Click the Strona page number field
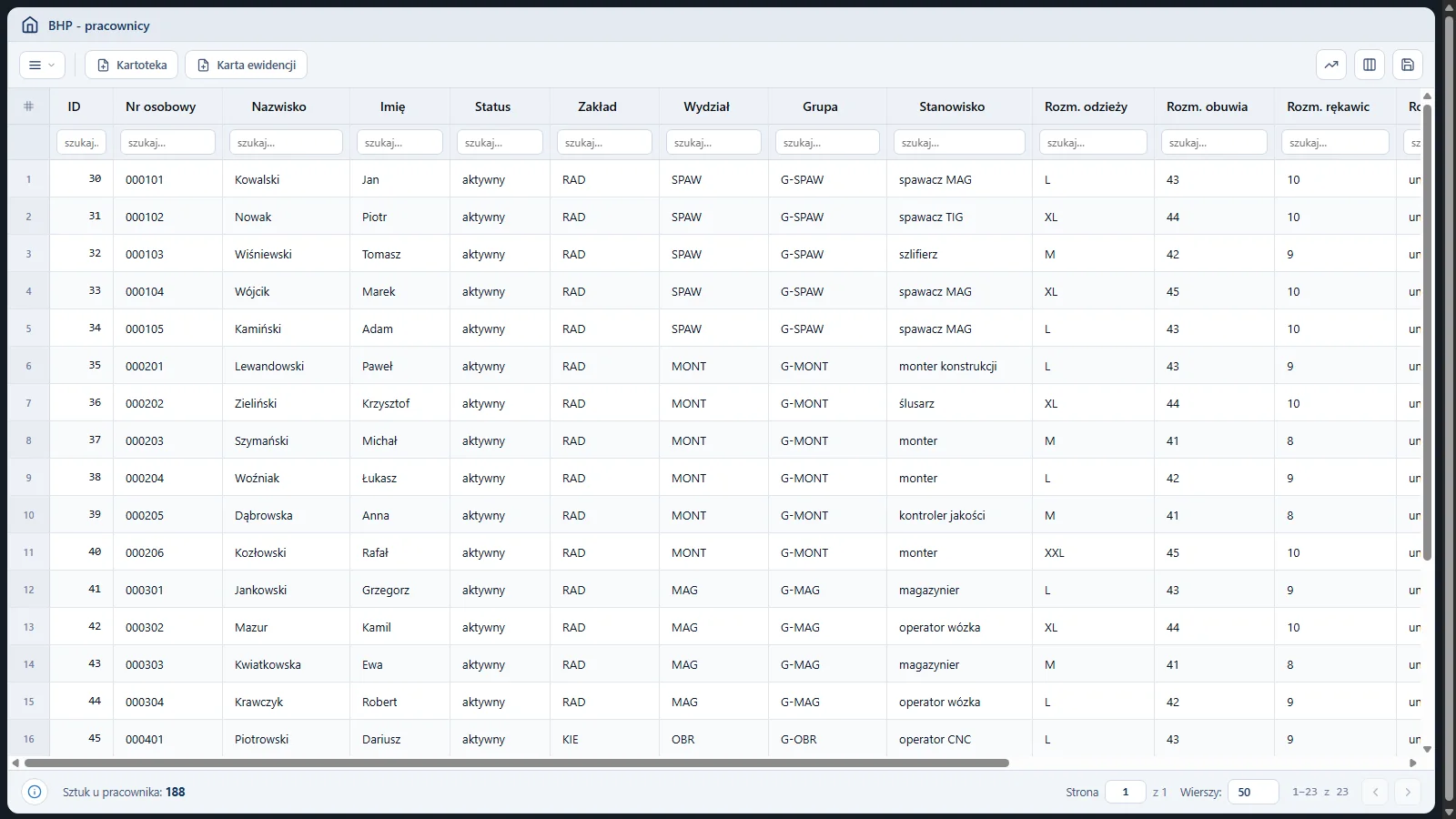1456x819 pixels. coord(1126,792)
